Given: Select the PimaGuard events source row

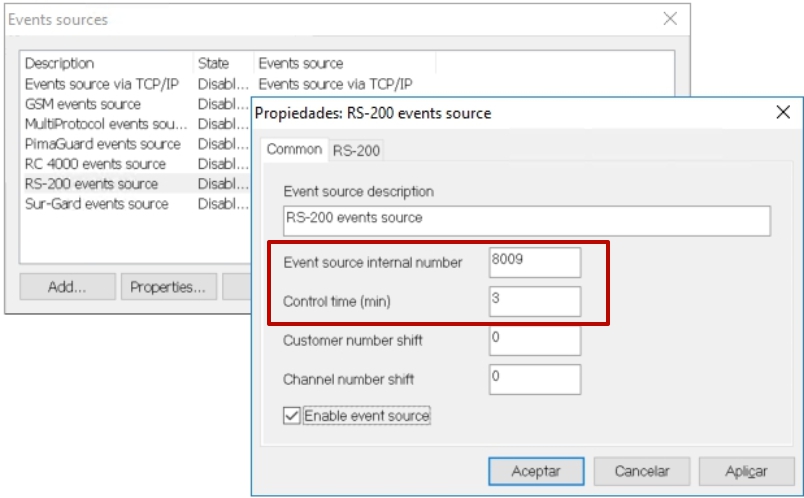Looking at the screenshot, I should click(103, 144).
